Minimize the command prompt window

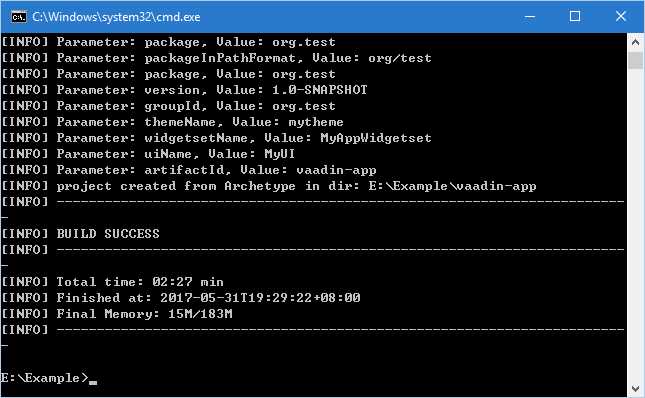530,17
